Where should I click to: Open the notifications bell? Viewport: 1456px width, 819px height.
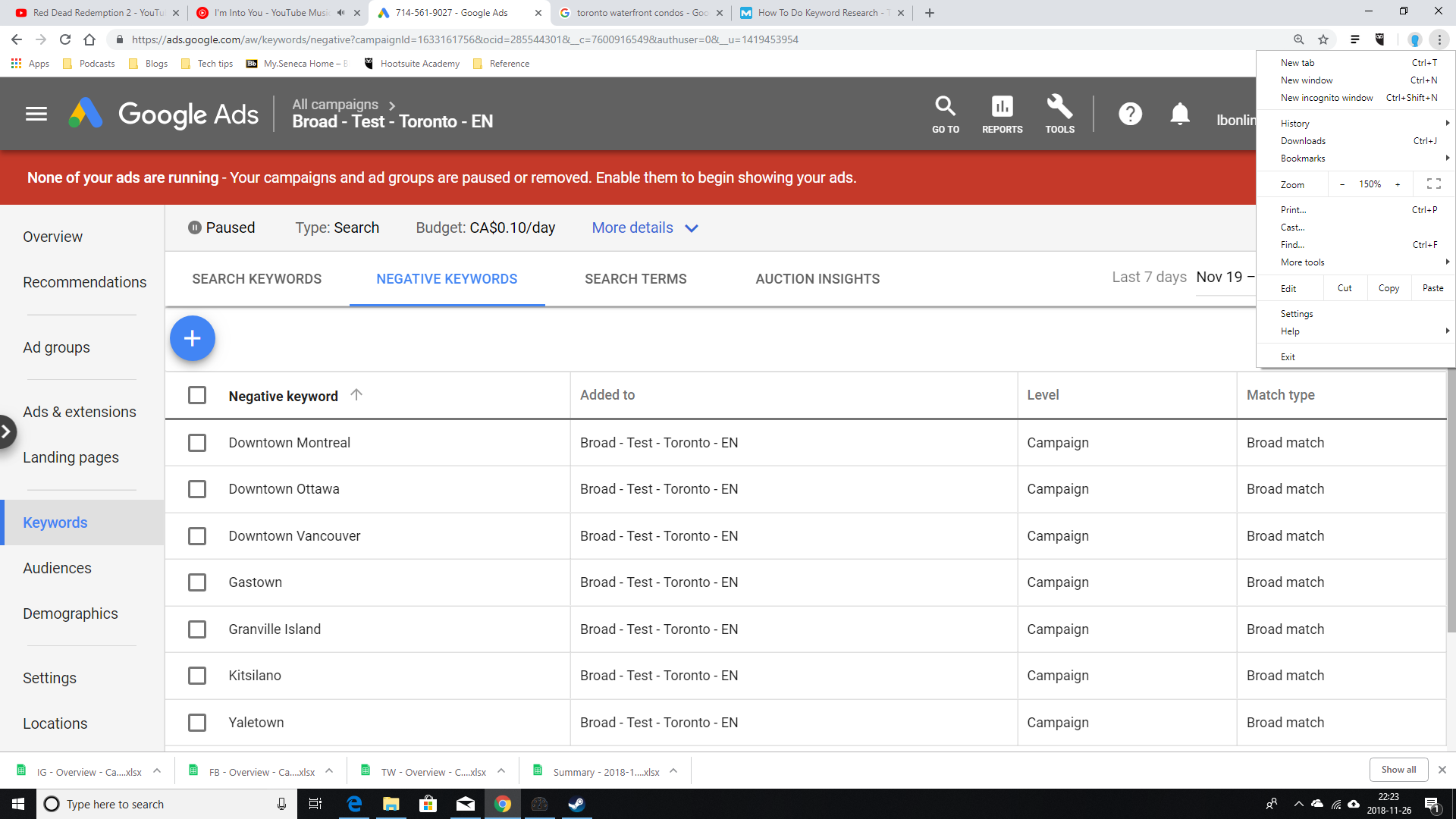pyautogui.click(x=1179, y=114)
